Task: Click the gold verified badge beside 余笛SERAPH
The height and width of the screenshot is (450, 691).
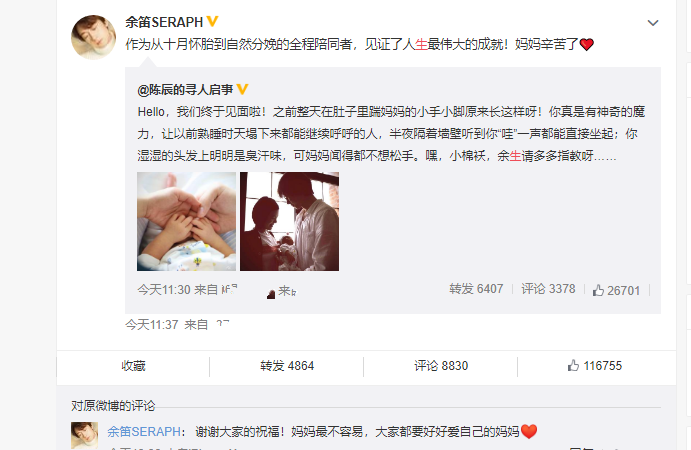Action: [212, 21]
